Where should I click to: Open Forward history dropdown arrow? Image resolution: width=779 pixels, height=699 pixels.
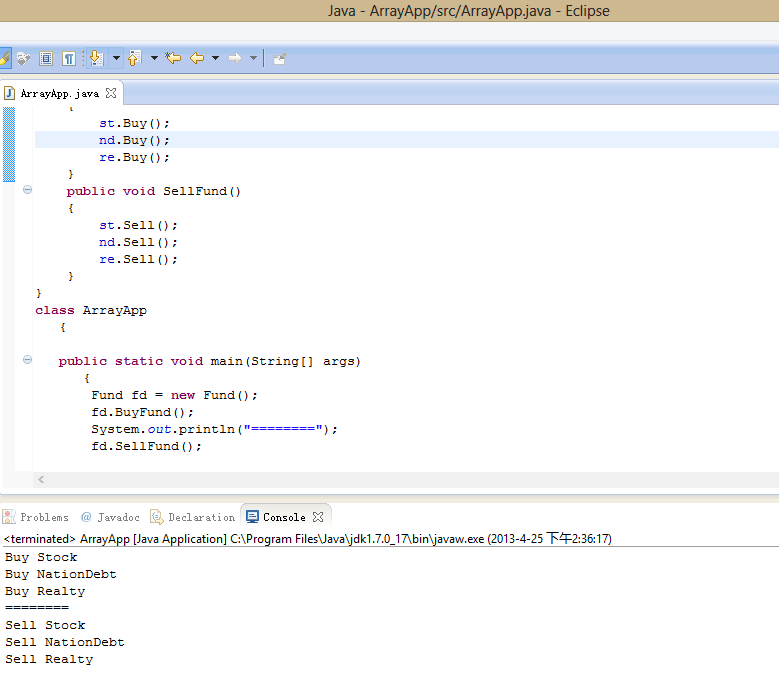253,58
